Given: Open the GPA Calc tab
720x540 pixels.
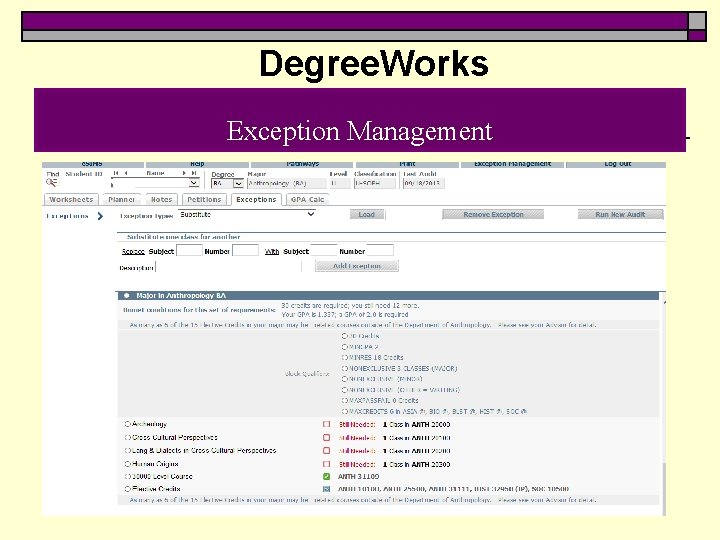Looking at the screenshot, I should [308, 199].
